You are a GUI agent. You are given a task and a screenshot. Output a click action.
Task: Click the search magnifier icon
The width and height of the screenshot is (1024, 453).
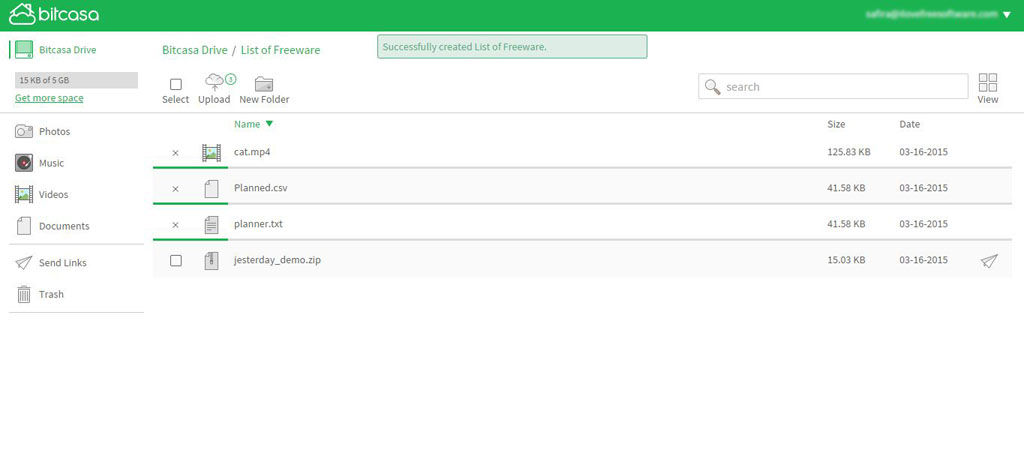(713, 87)
